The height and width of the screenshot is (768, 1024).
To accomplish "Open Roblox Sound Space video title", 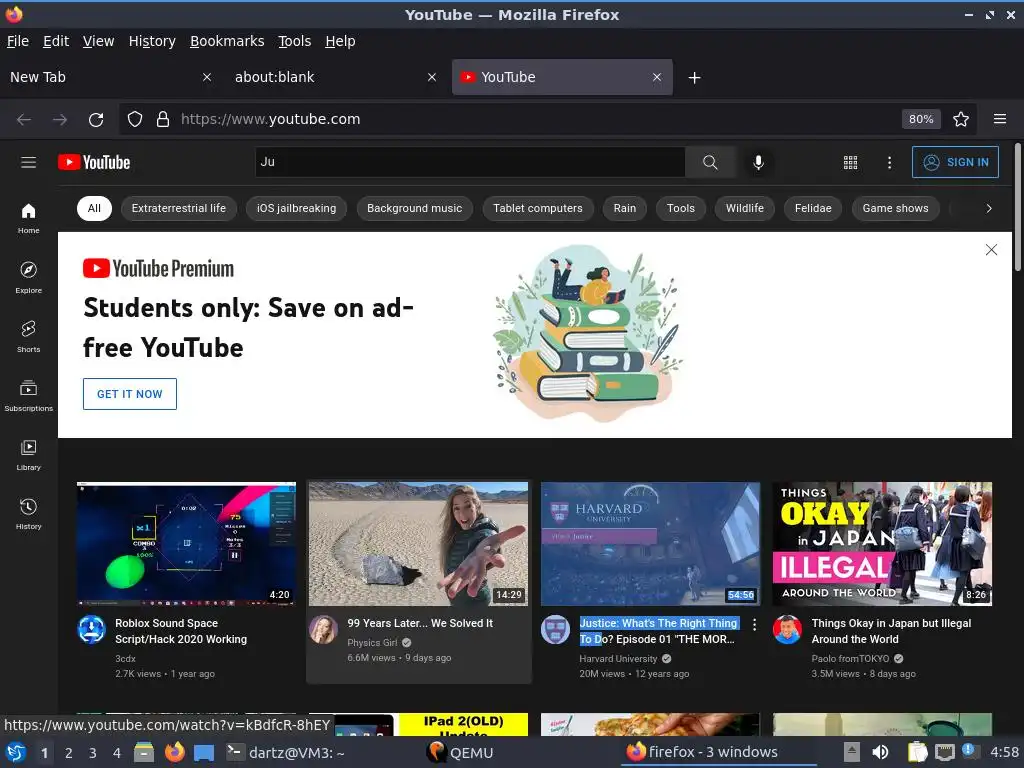I will 181,631.
